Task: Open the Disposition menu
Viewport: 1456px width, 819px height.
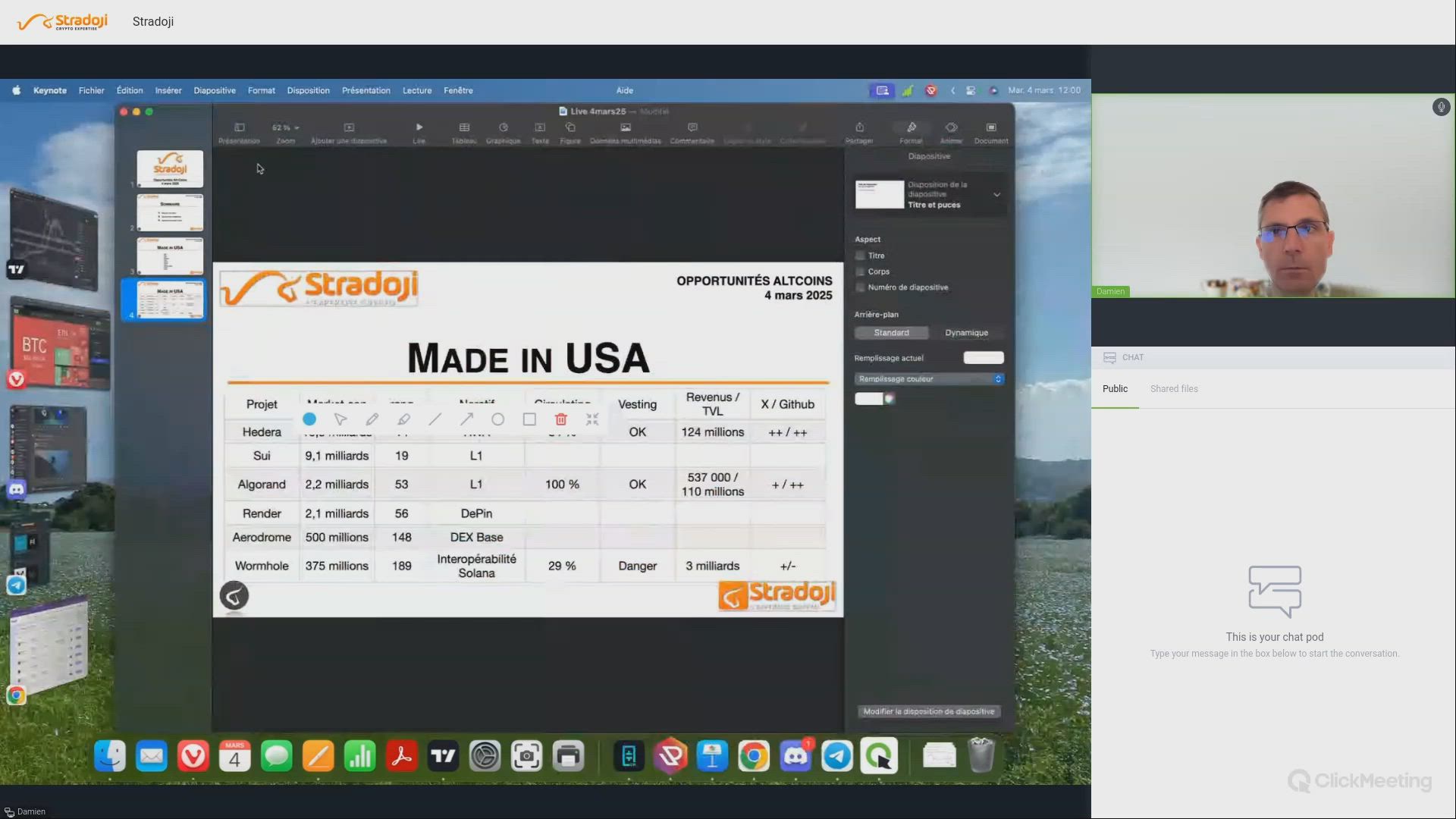Action: pyautogui.click(x=309, y=90)
